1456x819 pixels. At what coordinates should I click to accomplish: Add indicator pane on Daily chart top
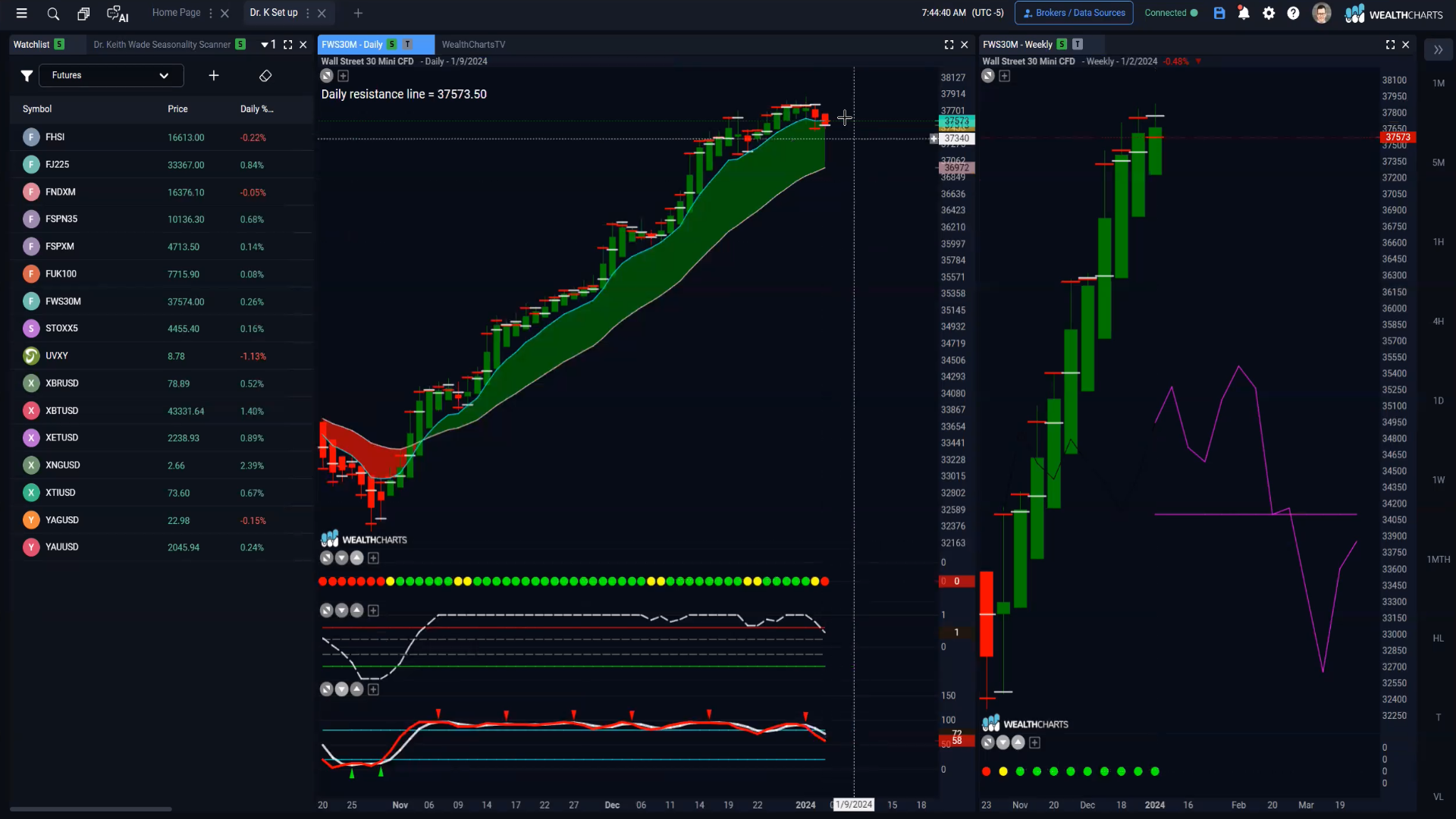344,76
